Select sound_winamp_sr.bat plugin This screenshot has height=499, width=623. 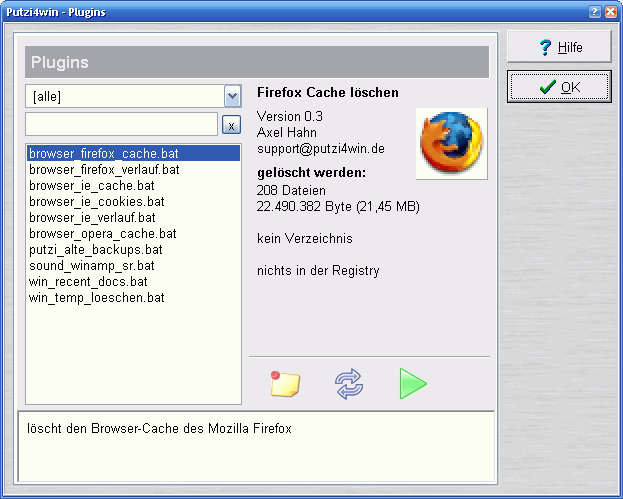coord(134,265)
